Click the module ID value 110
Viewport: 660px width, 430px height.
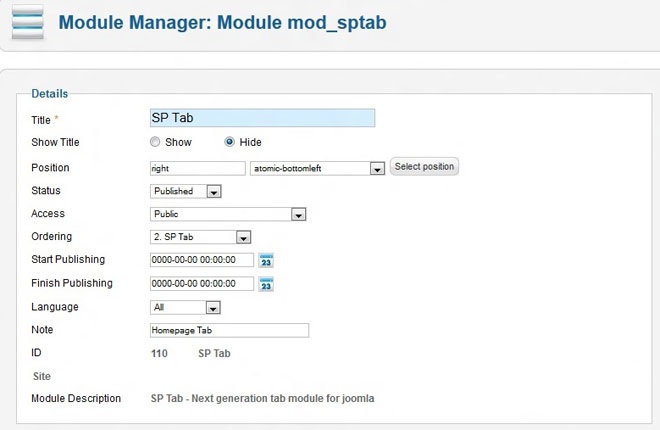(159, 353)
